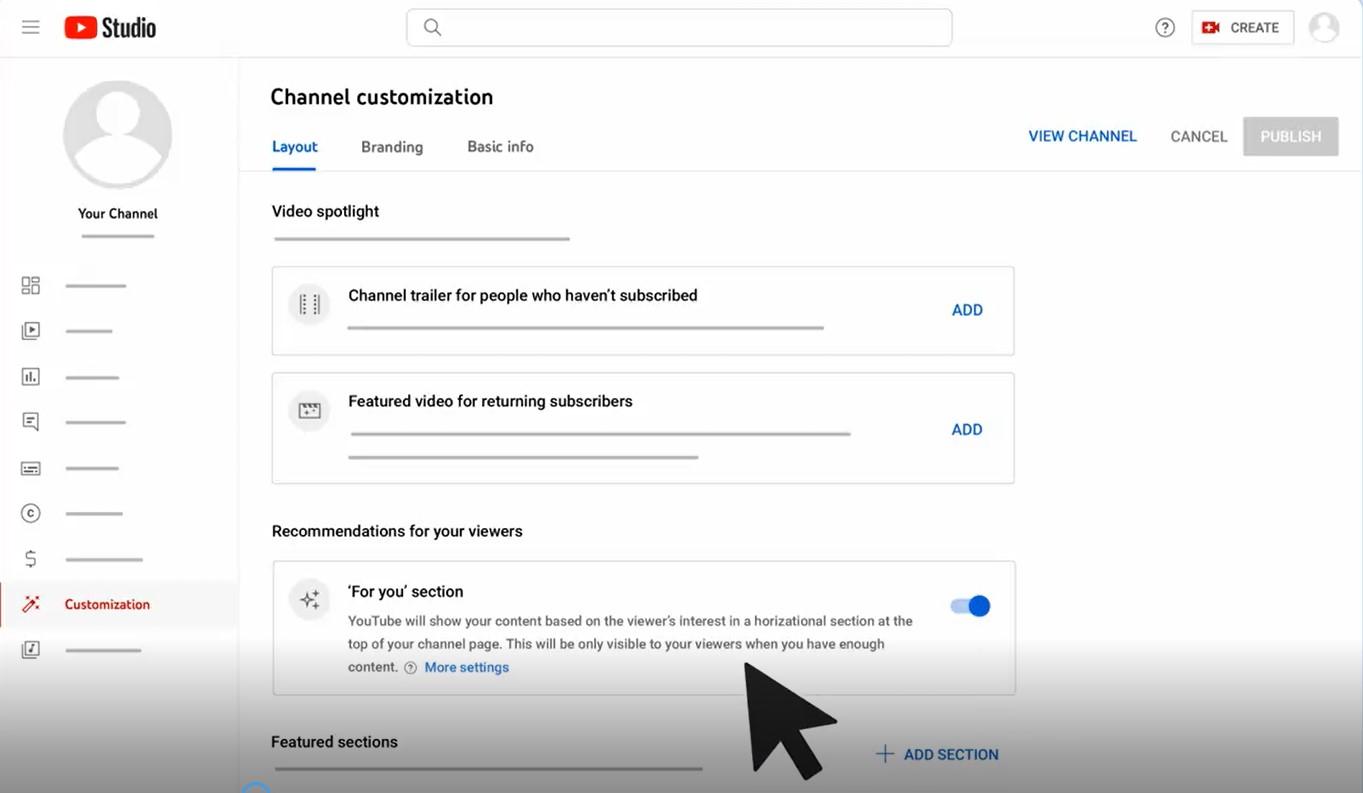Viewport: 1363px width, 793px height.
Task: Click in the search input field
Action: click(690, 28)
